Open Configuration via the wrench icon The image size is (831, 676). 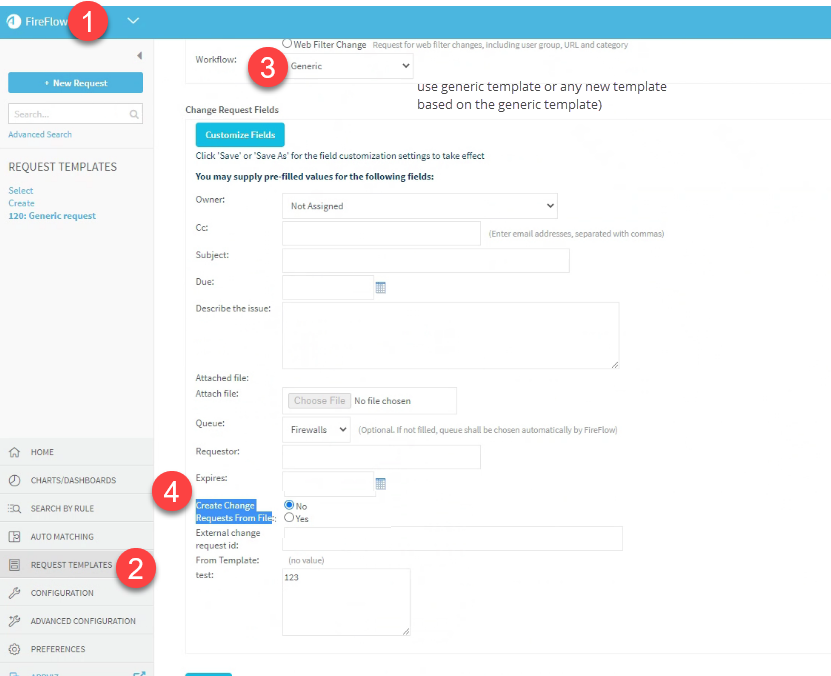(16, 592)
